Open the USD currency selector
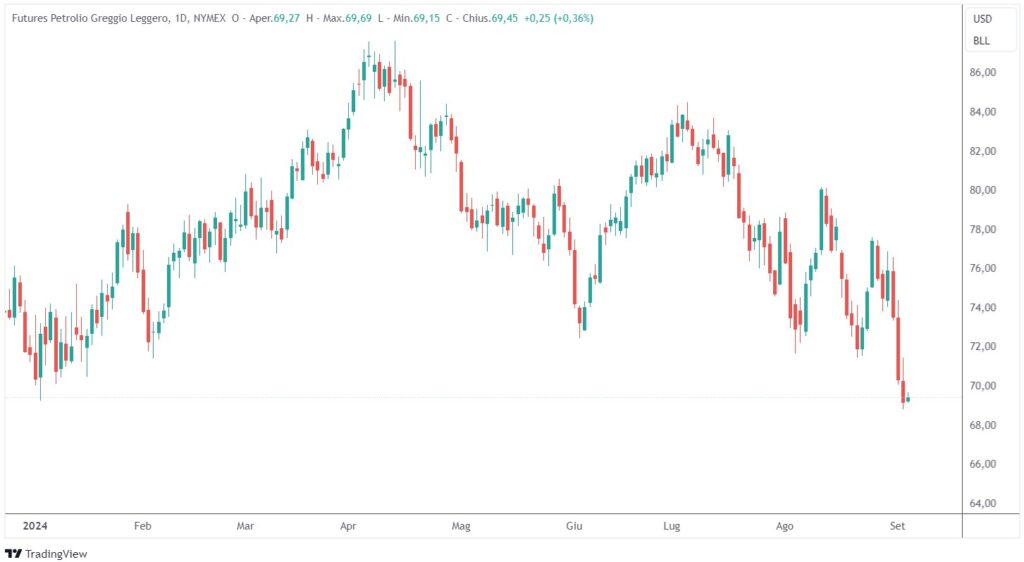Screen dimensions: 1024x562 pos(982,19)
